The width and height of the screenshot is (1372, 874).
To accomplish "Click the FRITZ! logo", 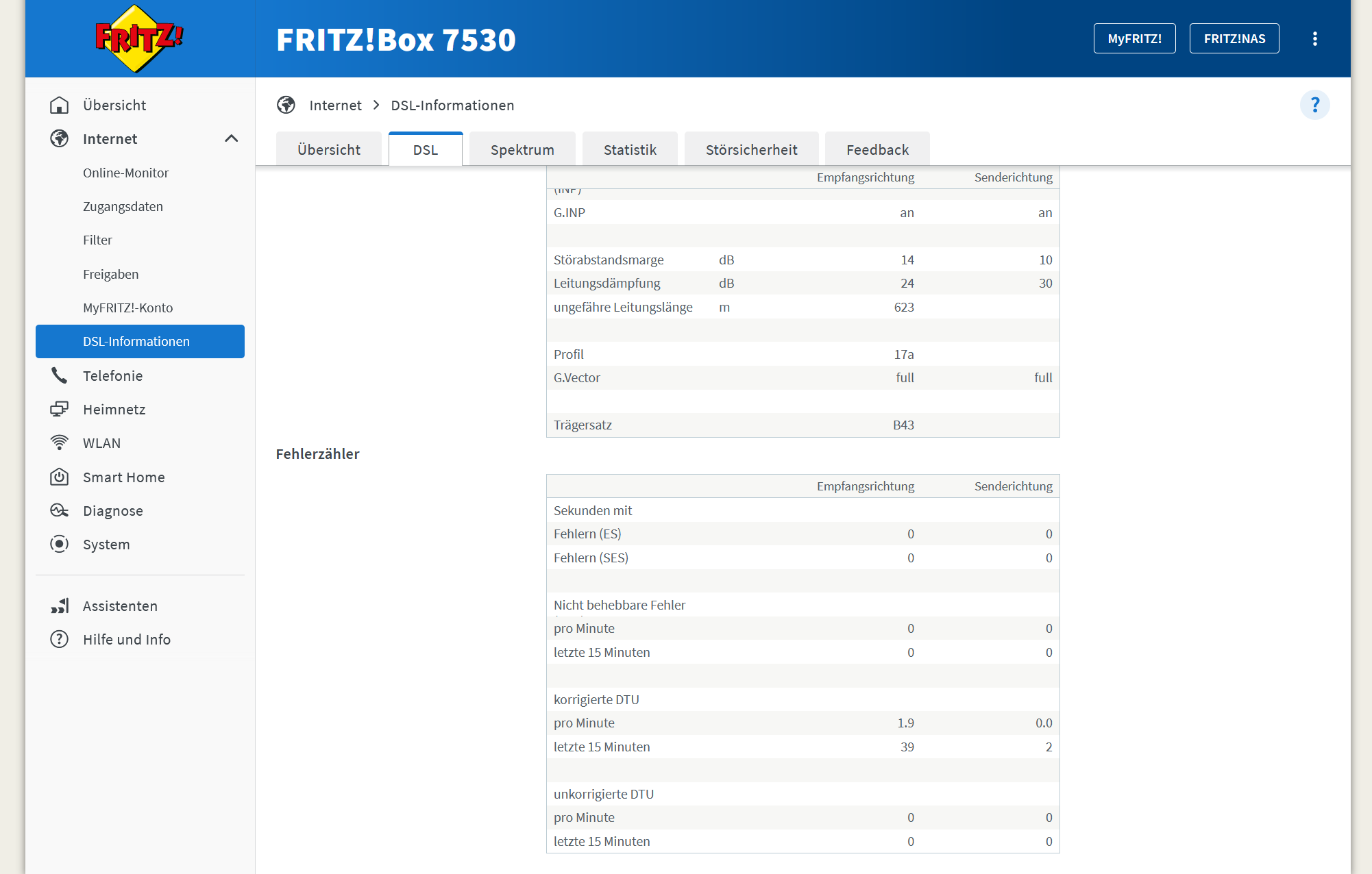I will [139, 38].
